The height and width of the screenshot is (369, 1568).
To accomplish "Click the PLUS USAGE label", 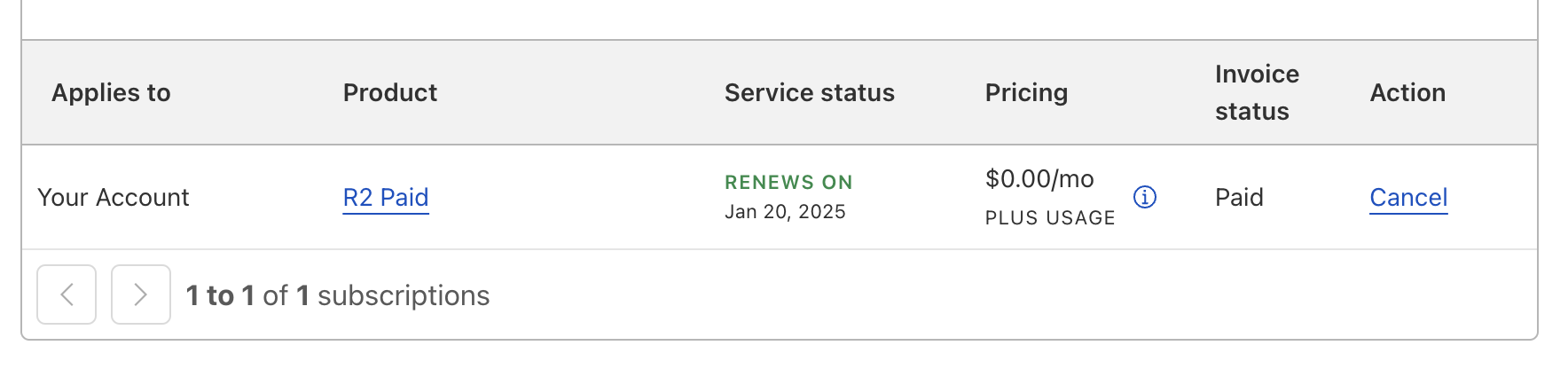I will pos(1050,218).
